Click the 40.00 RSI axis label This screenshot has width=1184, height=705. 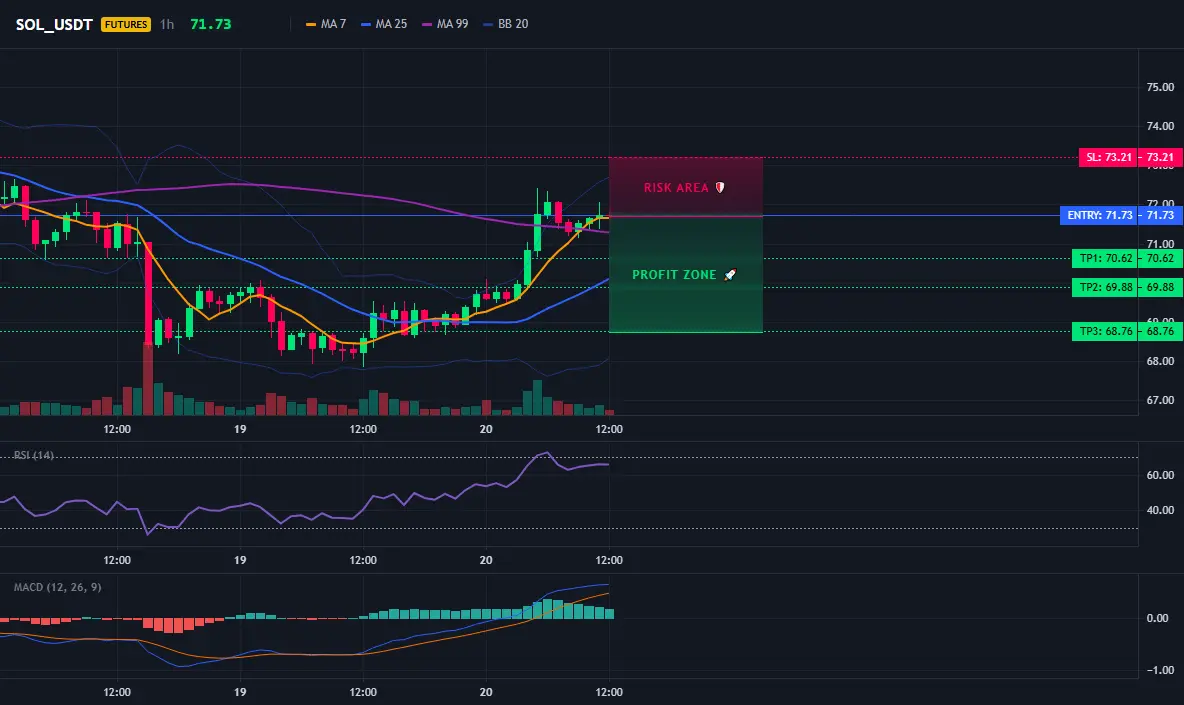(1160, 510)
